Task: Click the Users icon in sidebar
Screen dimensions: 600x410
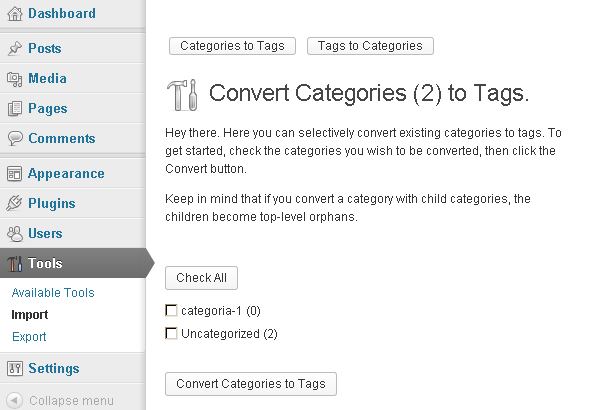Action: tap(14, 234)
